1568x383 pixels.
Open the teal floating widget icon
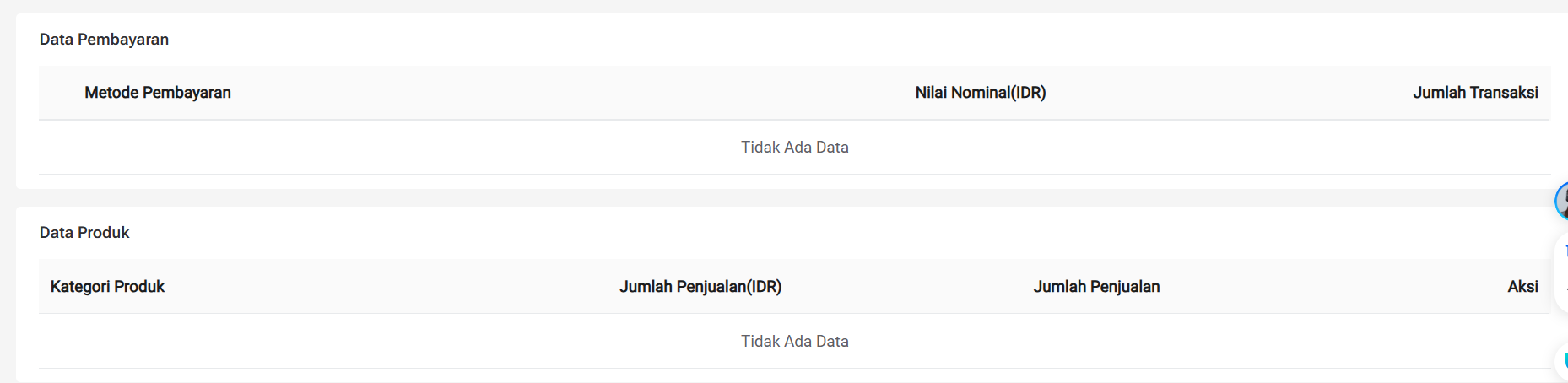click(x=1565, y=360)
